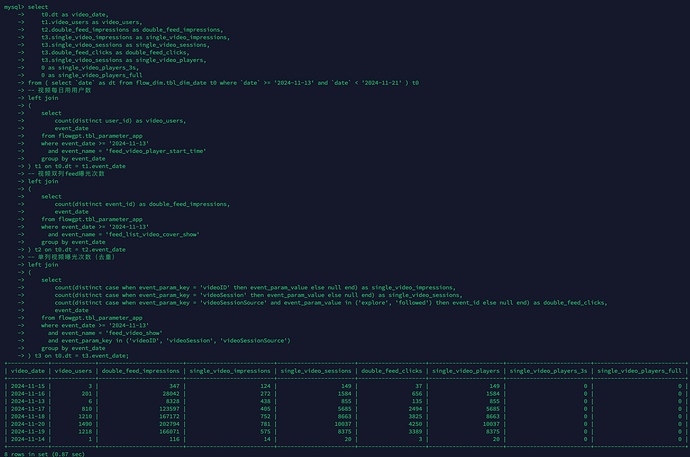This screenshot has width=690, height=457.
Task: Click the line ending 'as single_video_impressions,' in subquery
Action: tap(255, 288)
